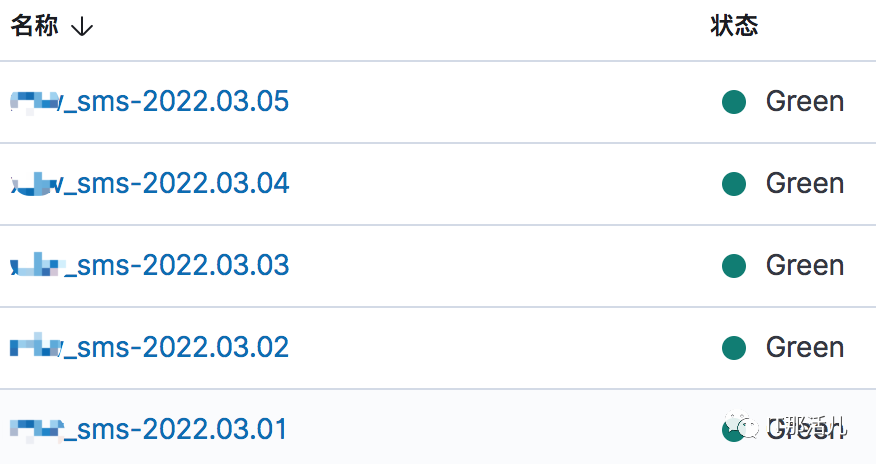Open the _sms-2022.03.03 index link
The height and width of the screenshot is (464, 876).
coord(150,265)
